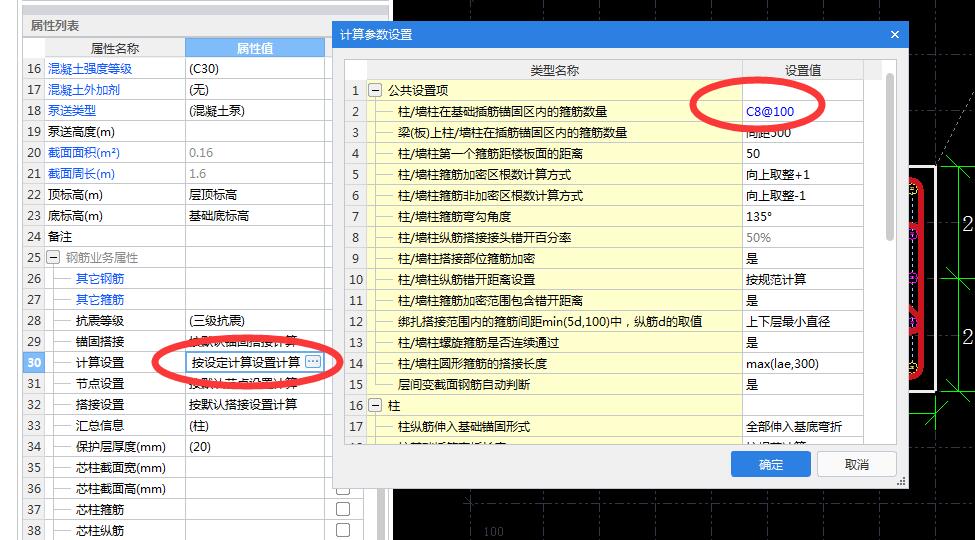Click the 属性名称 column header
The image size is (975, 540).
click(x=115, y=48)
